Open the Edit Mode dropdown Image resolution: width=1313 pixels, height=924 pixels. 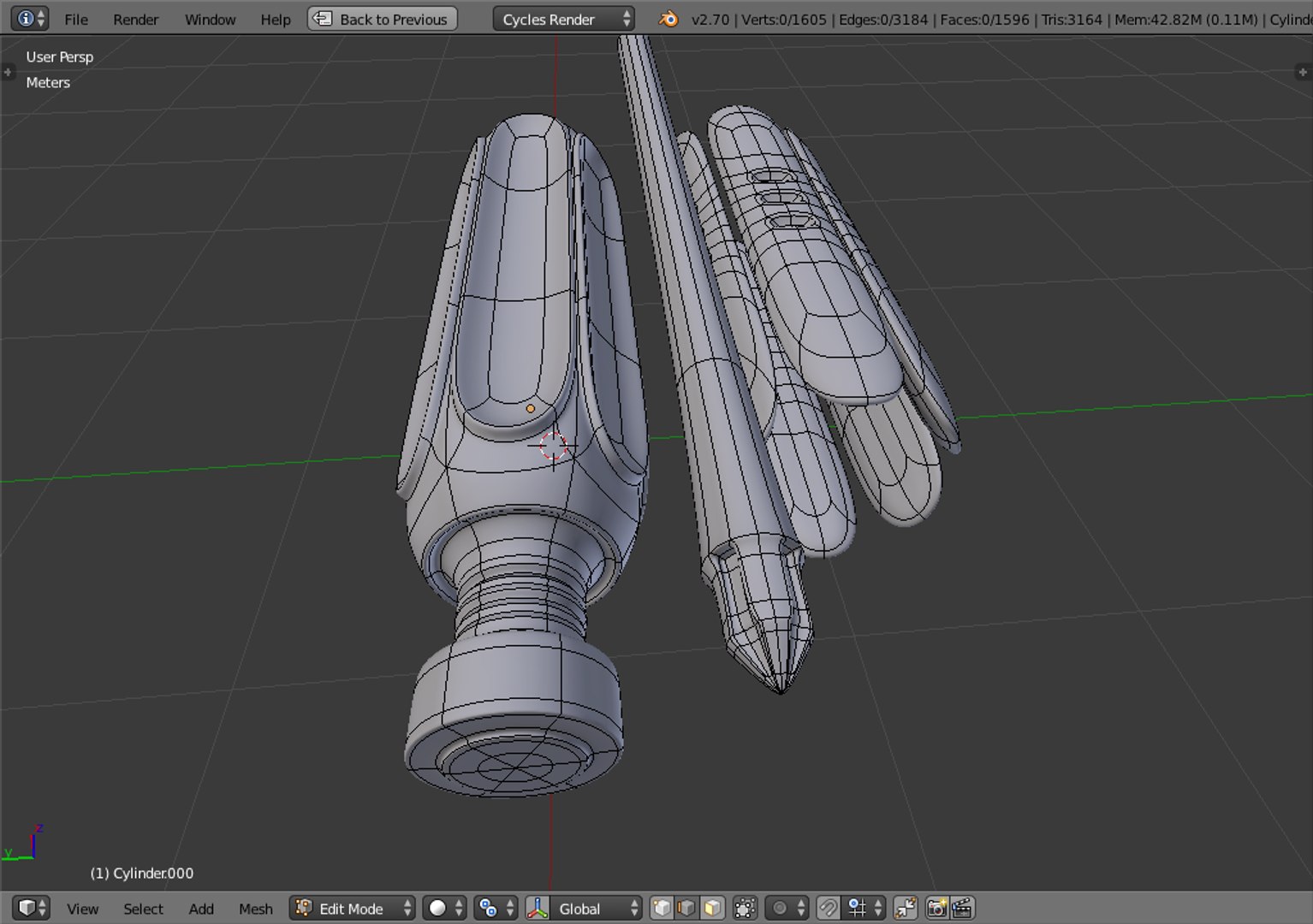[353, 908]
